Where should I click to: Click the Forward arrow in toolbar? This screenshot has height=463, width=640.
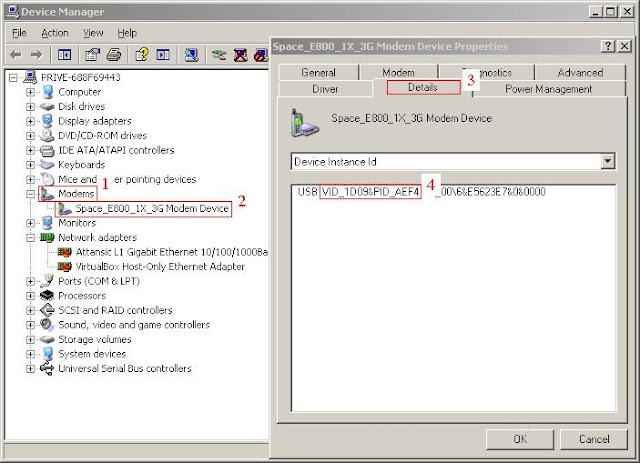click(36, 54)
